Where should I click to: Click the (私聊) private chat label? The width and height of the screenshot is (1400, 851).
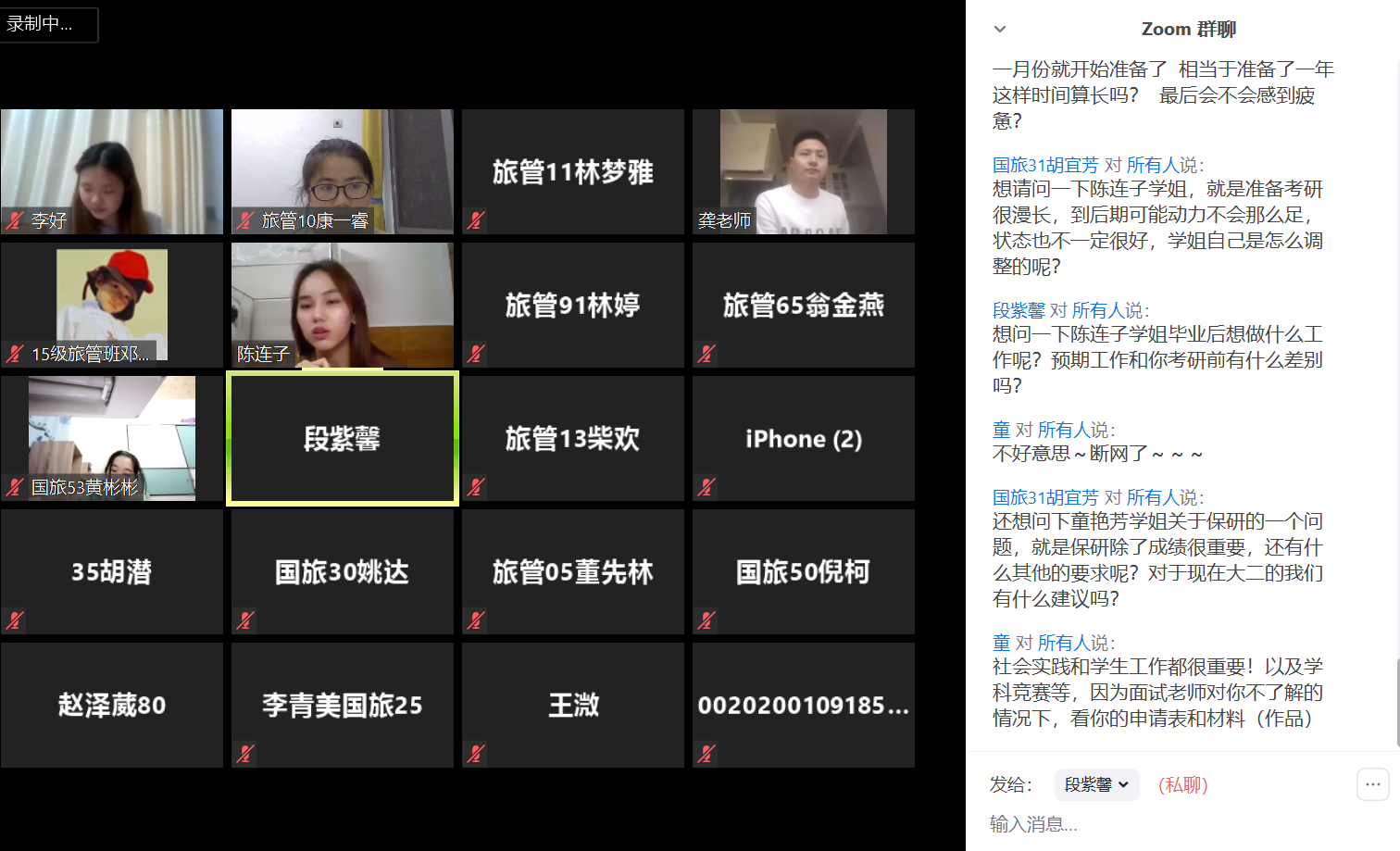coord(1183,785)
